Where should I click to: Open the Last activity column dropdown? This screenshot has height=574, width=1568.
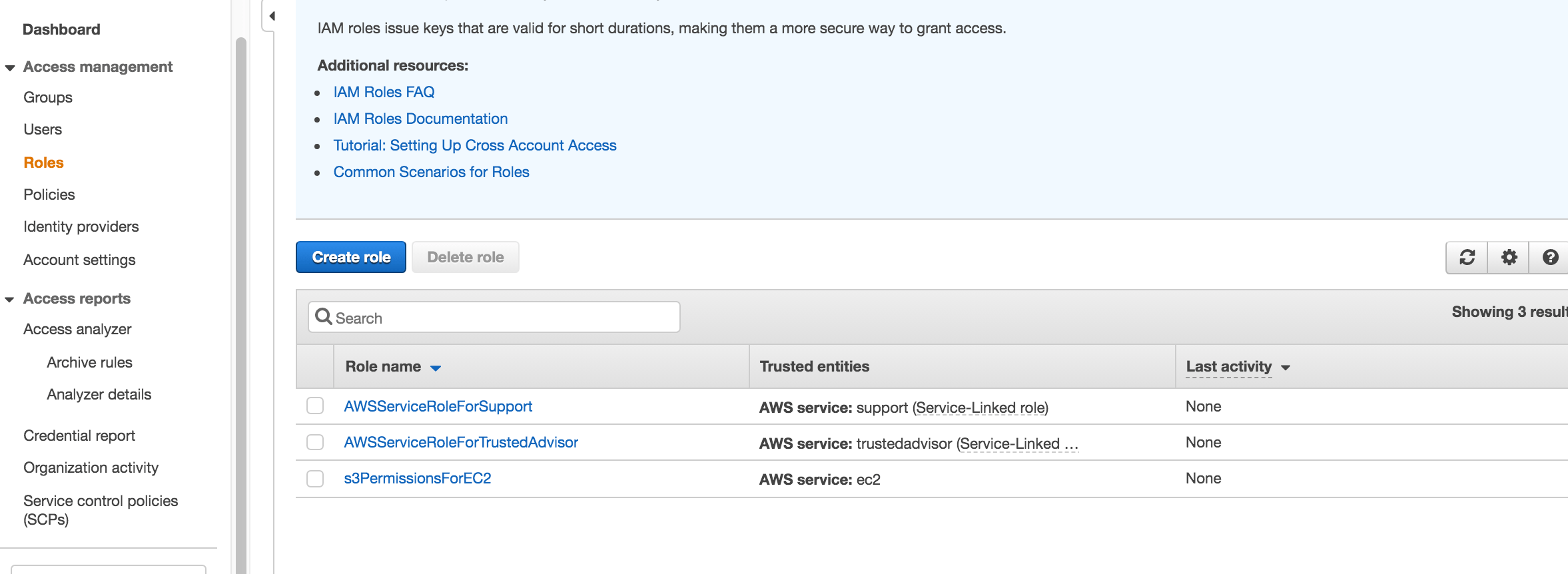[1285, 368]
